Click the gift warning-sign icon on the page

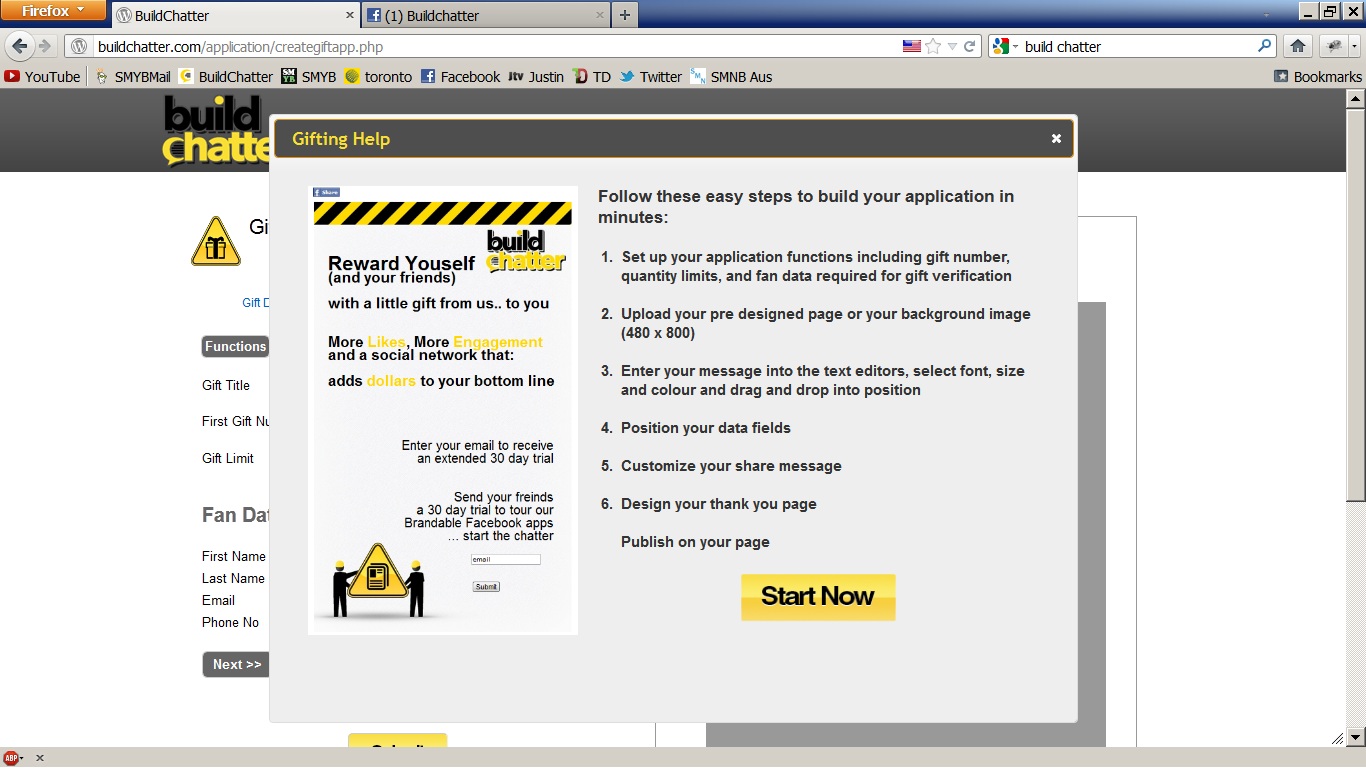tap(216, 241)
